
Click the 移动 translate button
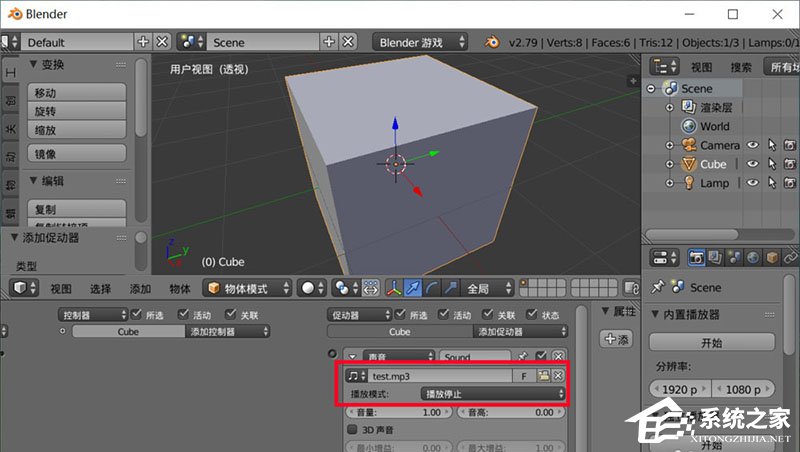(x=75, y=92)
